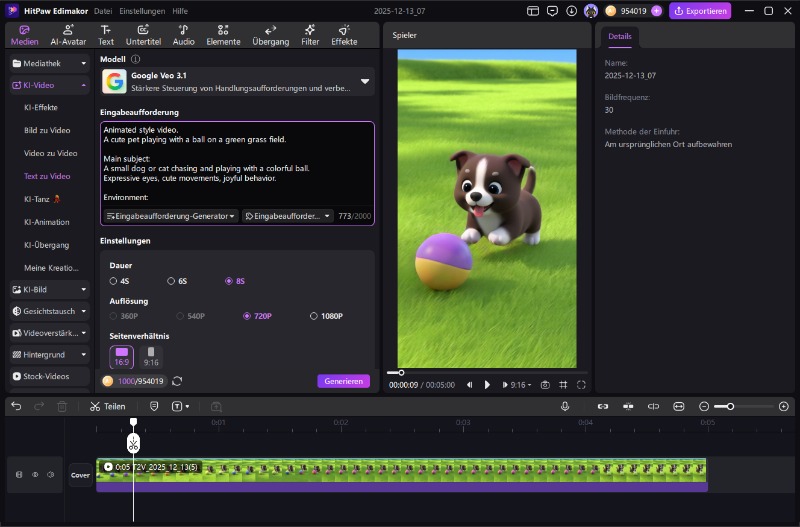The width and height of the screenshot is (800, 527).
Task: Click the microphone voiceover icon
Action: (565, 407)
